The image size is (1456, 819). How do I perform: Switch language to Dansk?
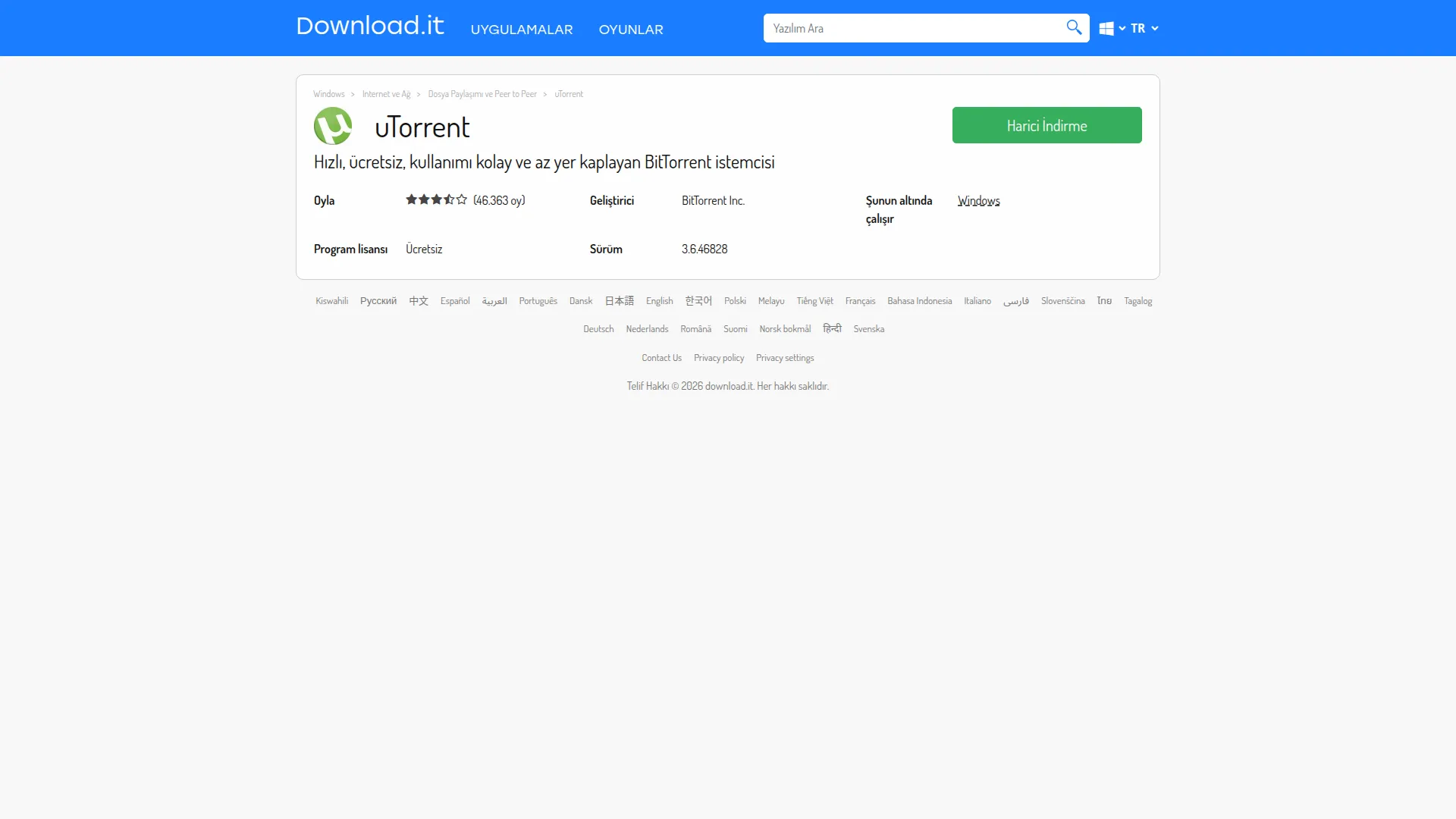[581, 301]
